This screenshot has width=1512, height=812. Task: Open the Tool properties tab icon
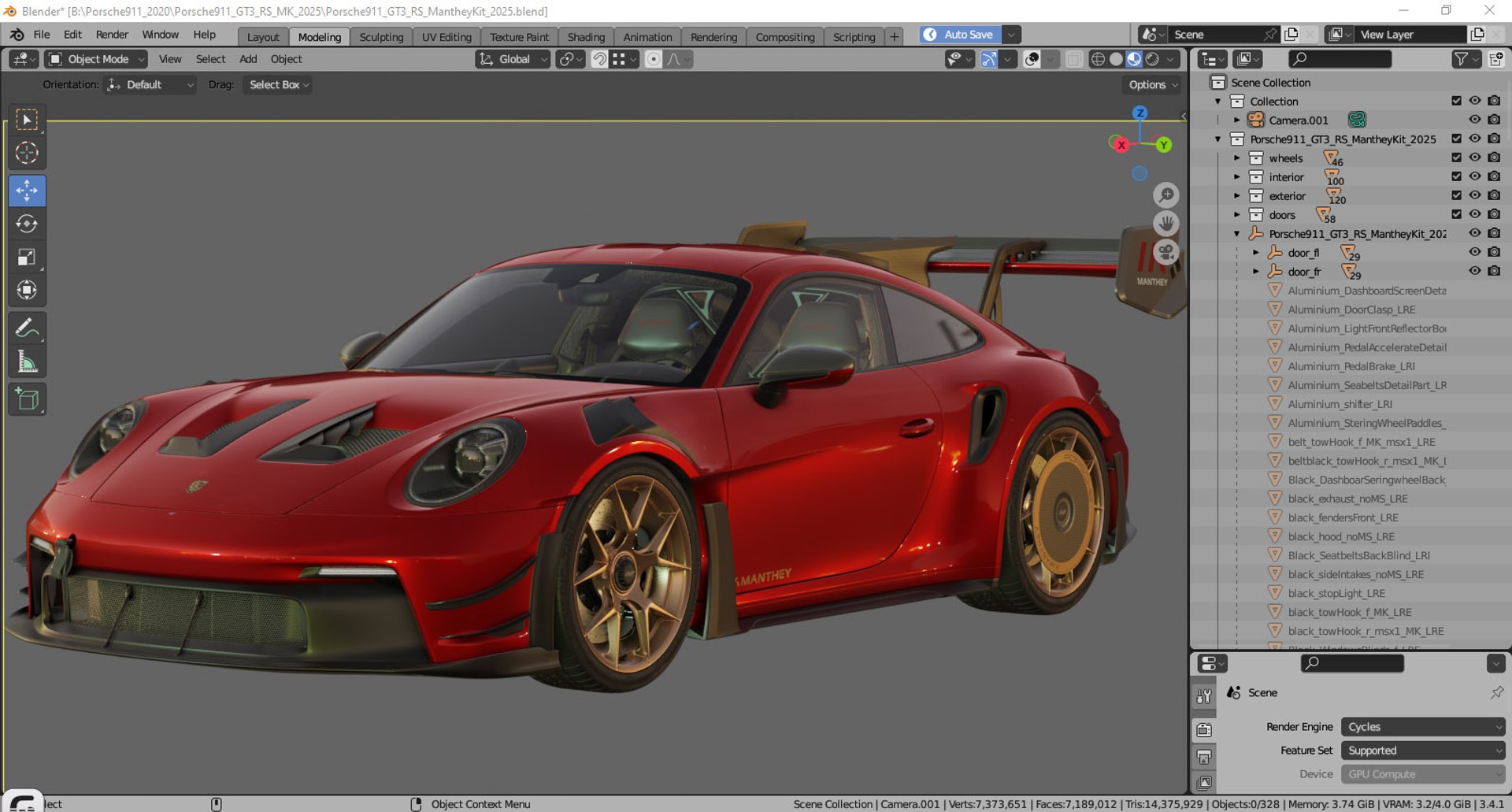[x=1204, y=696]
